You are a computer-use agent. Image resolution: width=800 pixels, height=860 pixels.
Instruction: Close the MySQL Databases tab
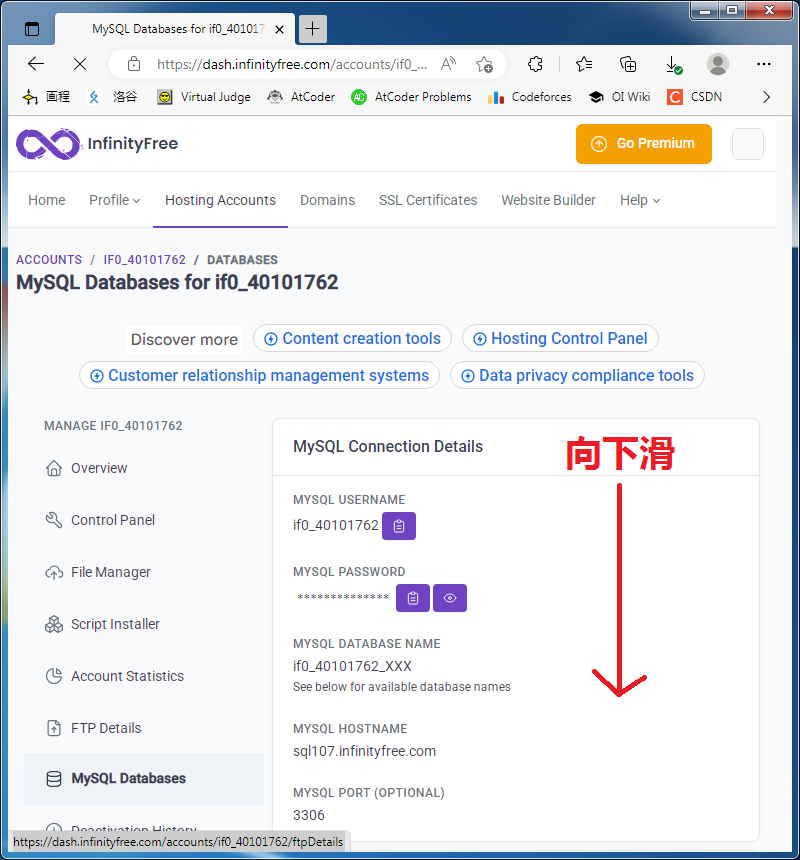point(279,29)
